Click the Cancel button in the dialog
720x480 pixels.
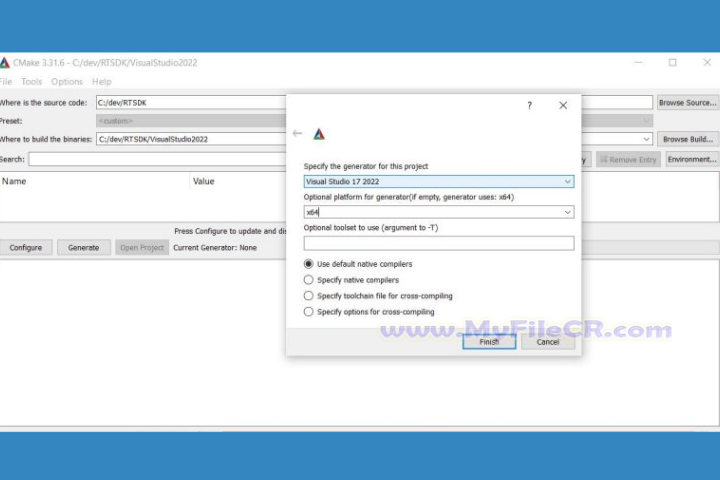click(x=548, y=342)
